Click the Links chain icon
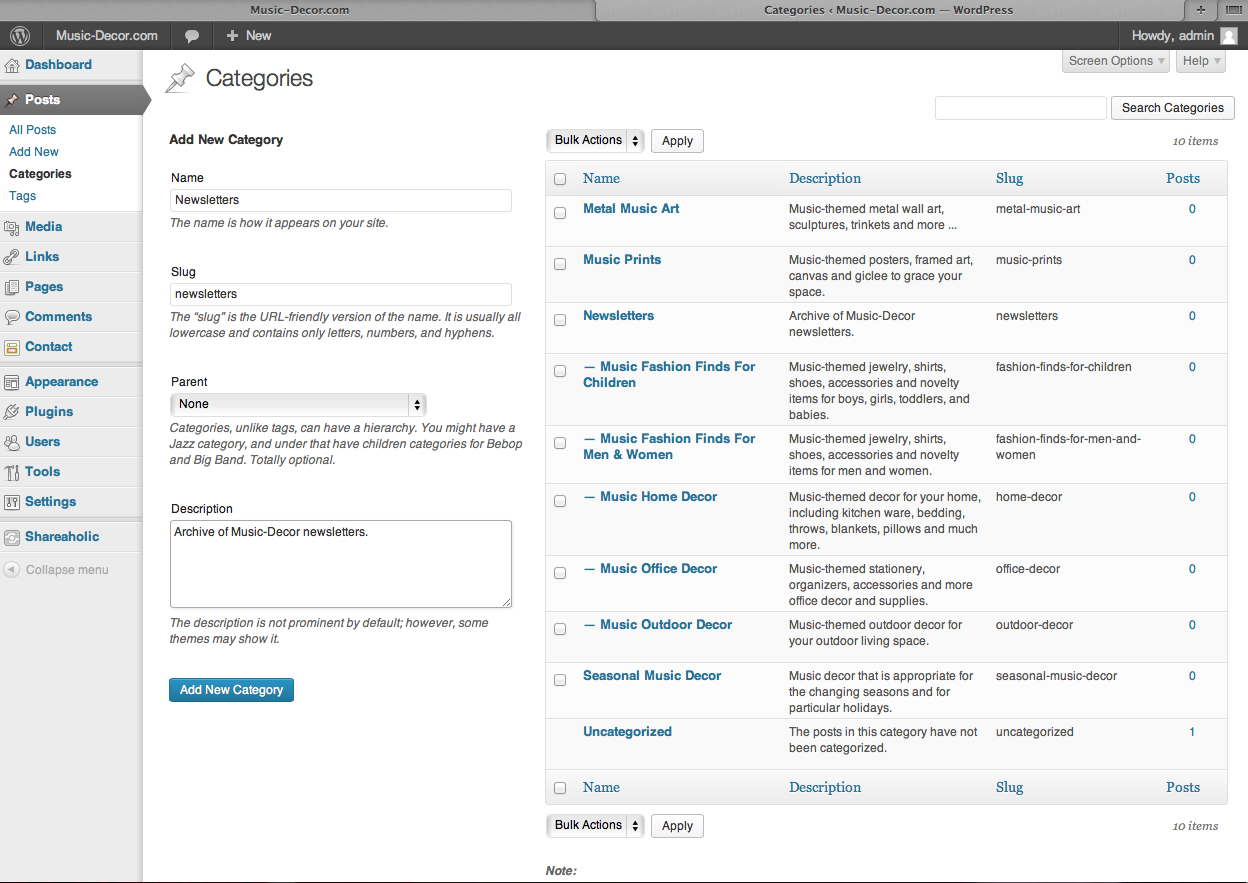Image resolution: width=1248 pixels, height=883 pixels. [x=12, y=257]
